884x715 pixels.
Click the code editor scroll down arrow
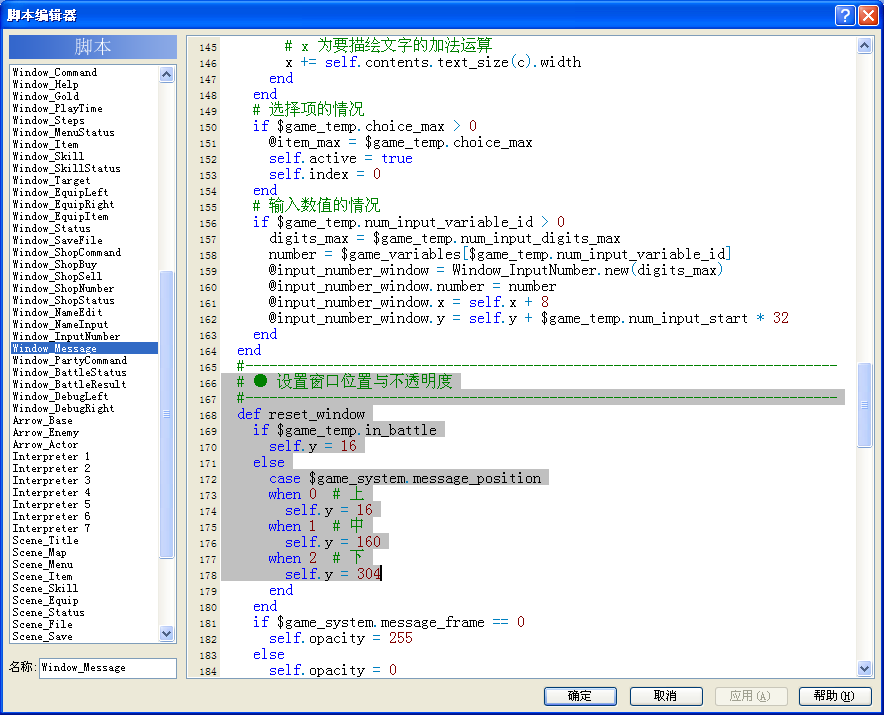(864, 669)
